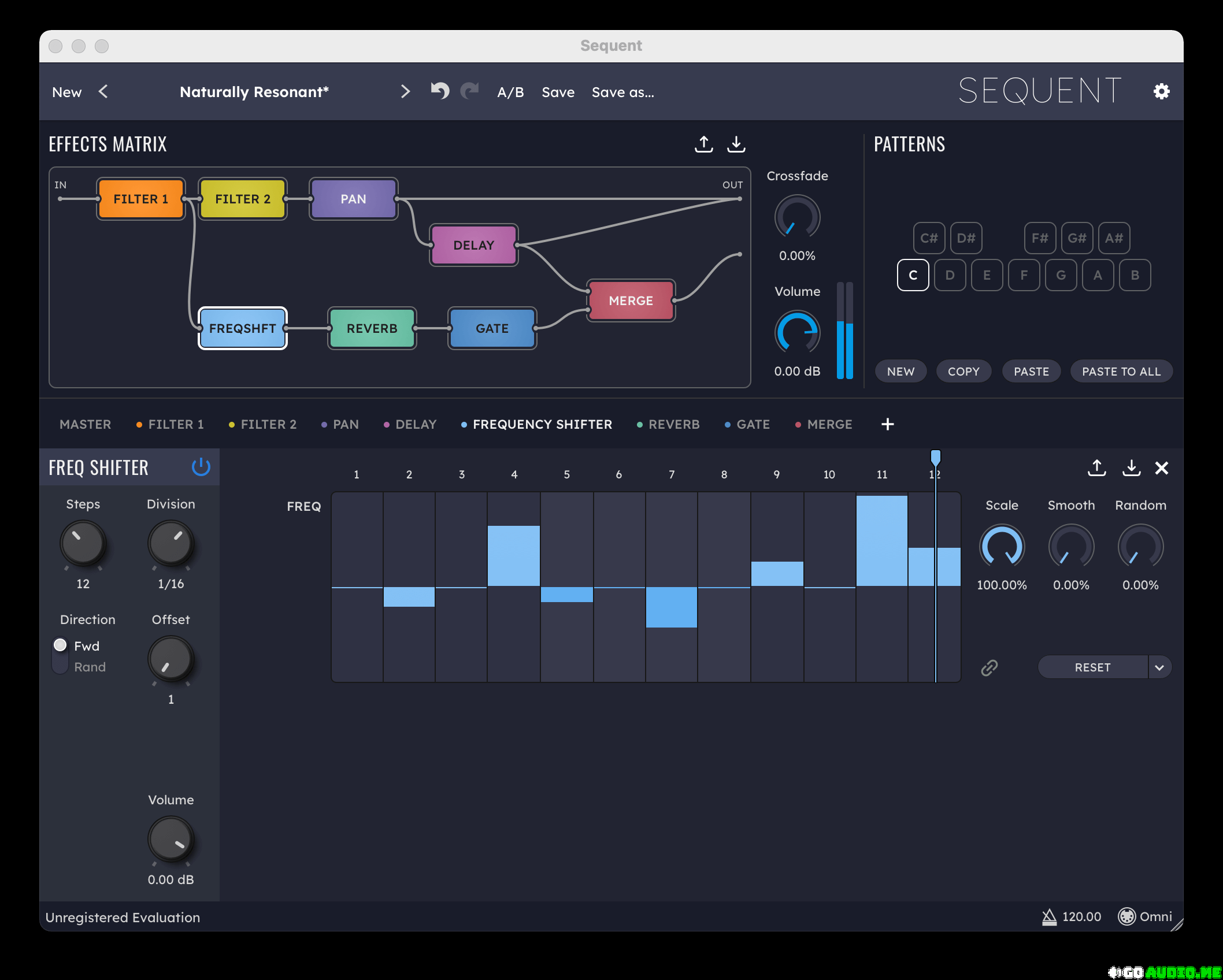Toggle the A/B comparison
1223x980 pixels.
point(510,92)
